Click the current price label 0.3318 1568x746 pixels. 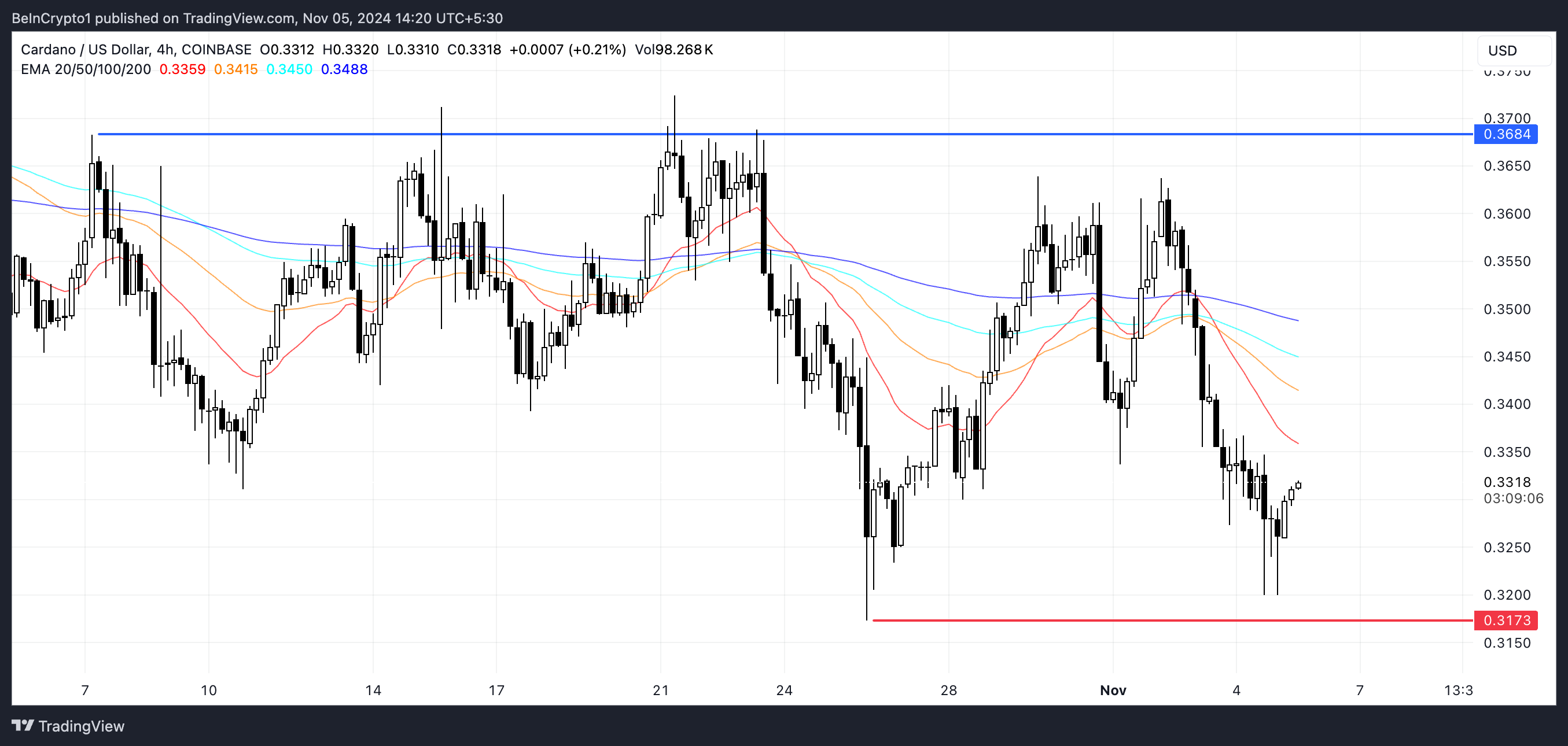(x=1507, y=482)
